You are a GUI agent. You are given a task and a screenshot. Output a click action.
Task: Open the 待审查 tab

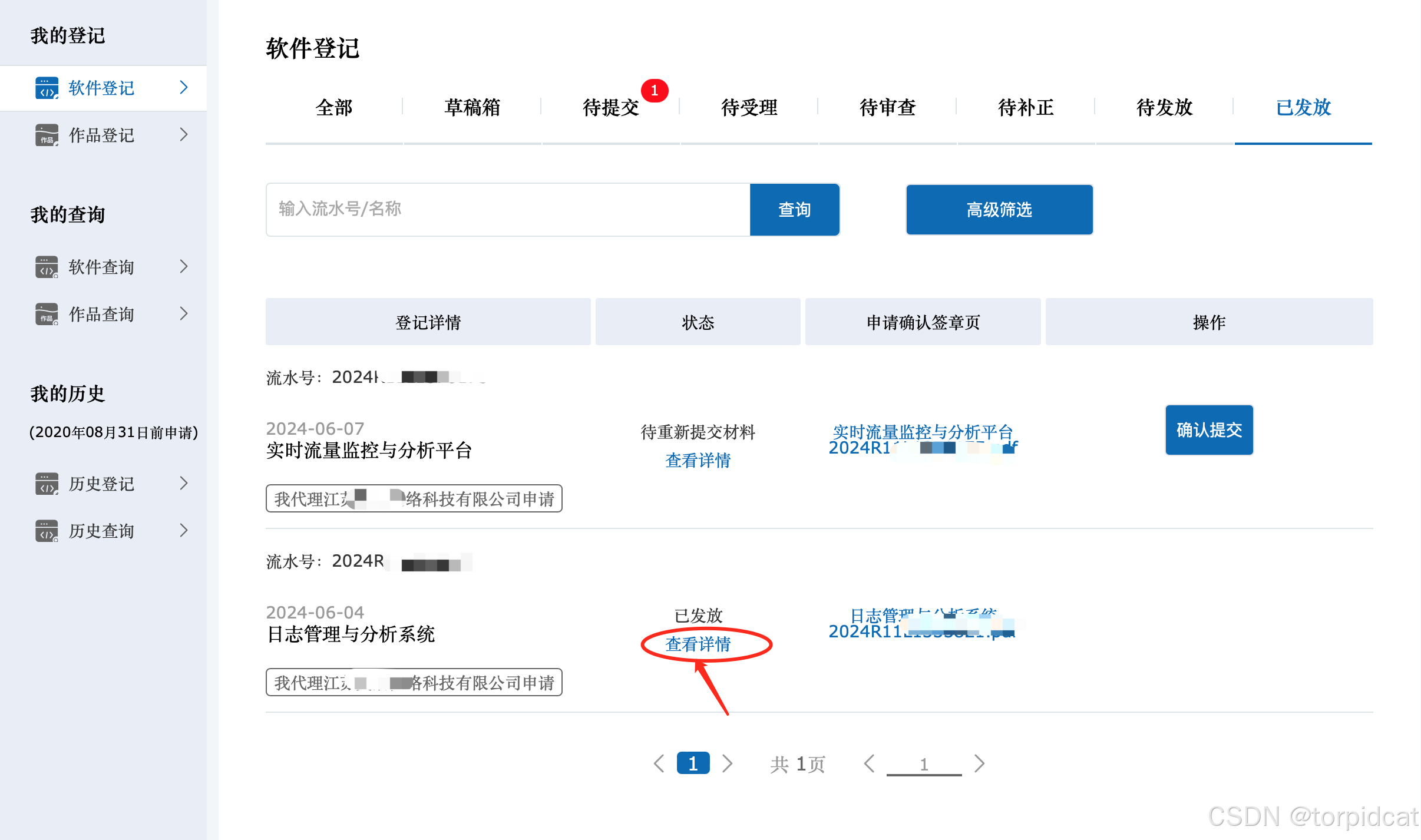click(887, 108)
